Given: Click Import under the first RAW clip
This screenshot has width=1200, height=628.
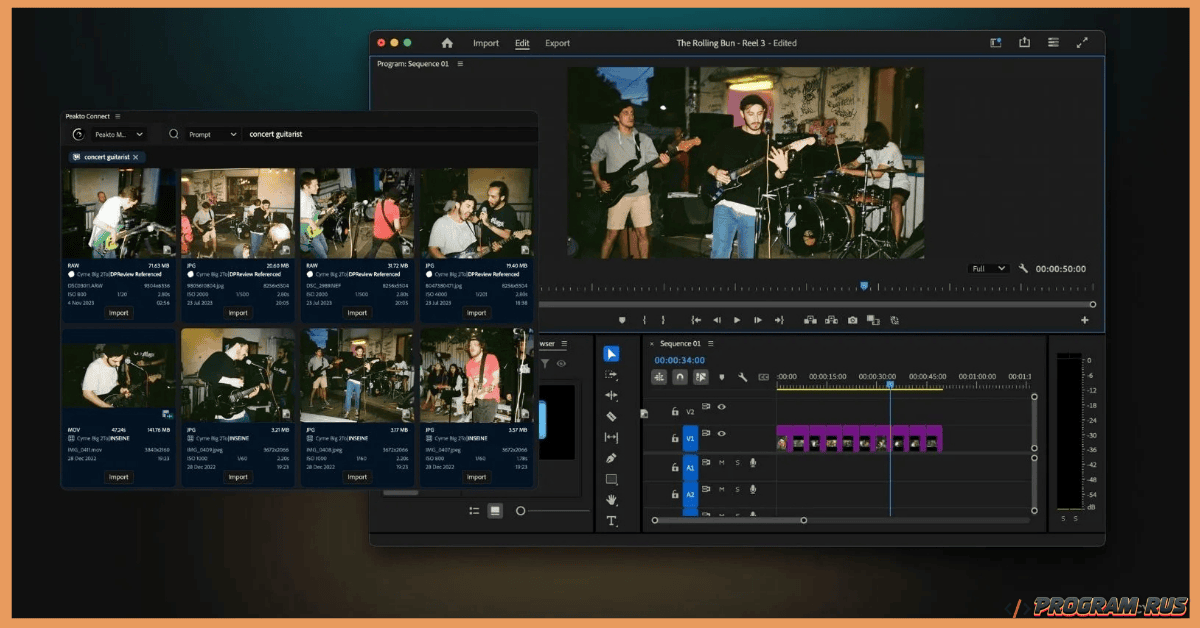Looking at the screenshot, I should (x=118, y=312).
